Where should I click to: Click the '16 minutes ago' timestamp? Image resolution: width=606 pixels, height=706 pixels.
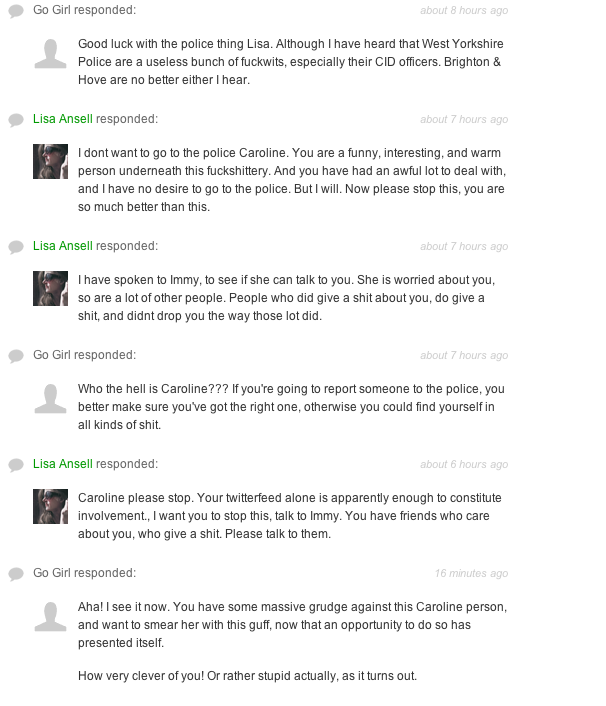click(471, 574)
